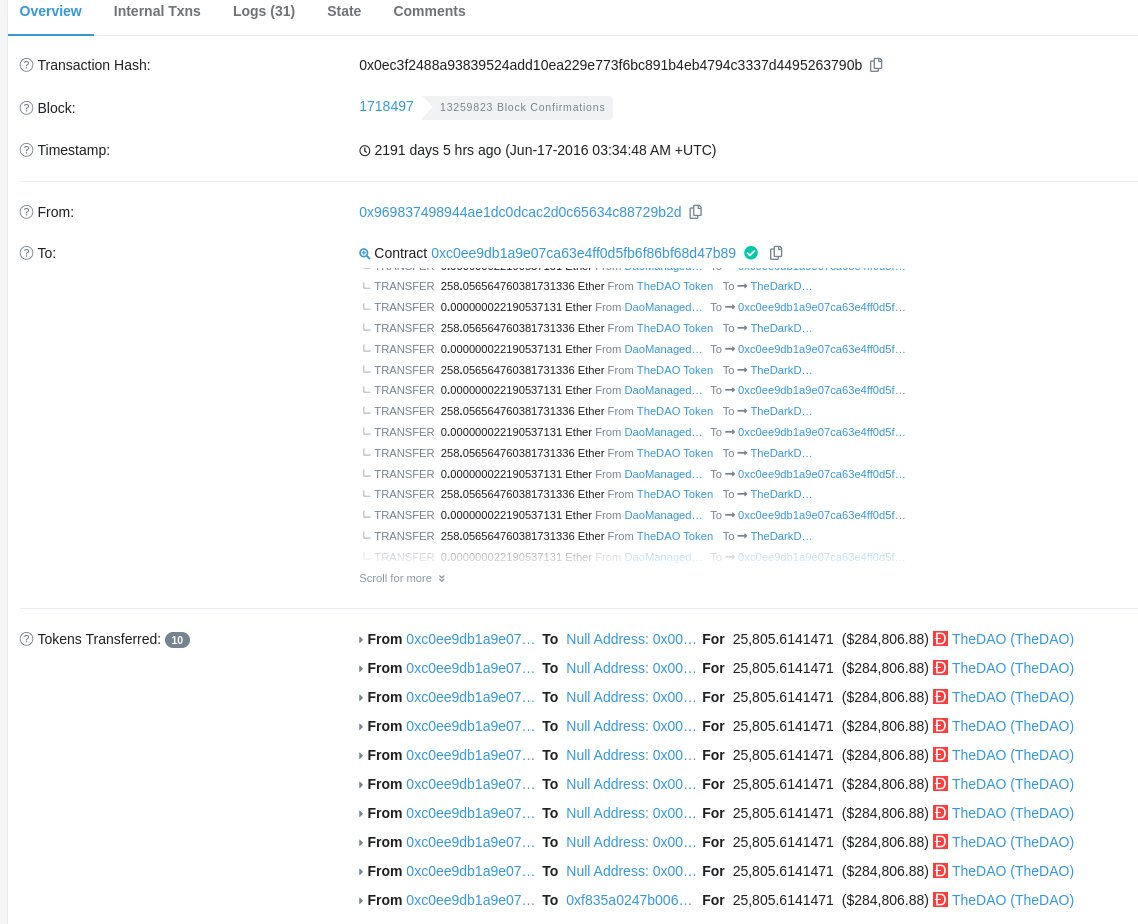The image size is (1138, 924).
Task: Open the Block help tooltip
Action: pyautogui.click(x=26, y=108)
